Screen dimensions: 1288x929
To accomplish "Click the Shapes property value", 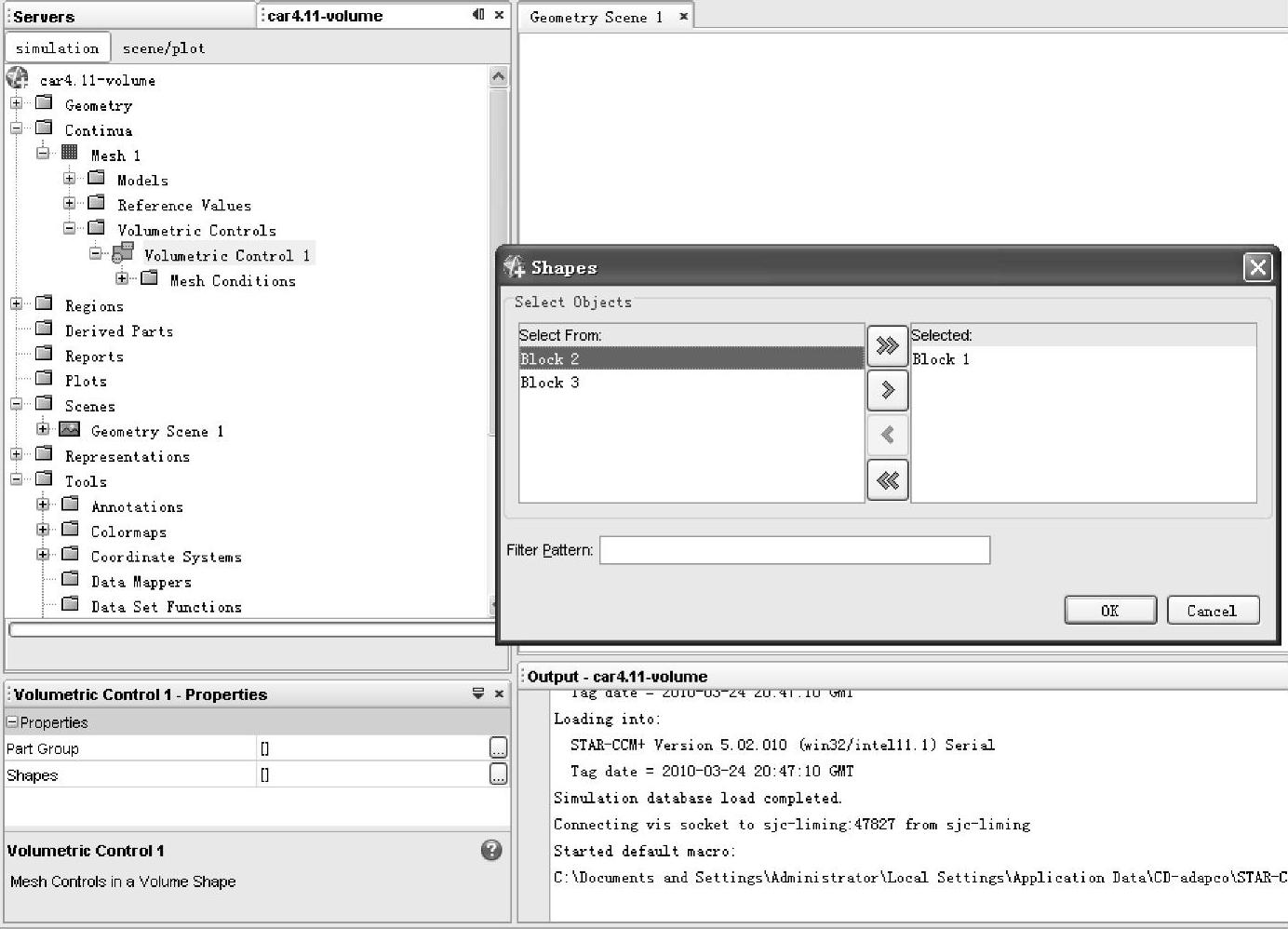I will click(x=372, y=774).
